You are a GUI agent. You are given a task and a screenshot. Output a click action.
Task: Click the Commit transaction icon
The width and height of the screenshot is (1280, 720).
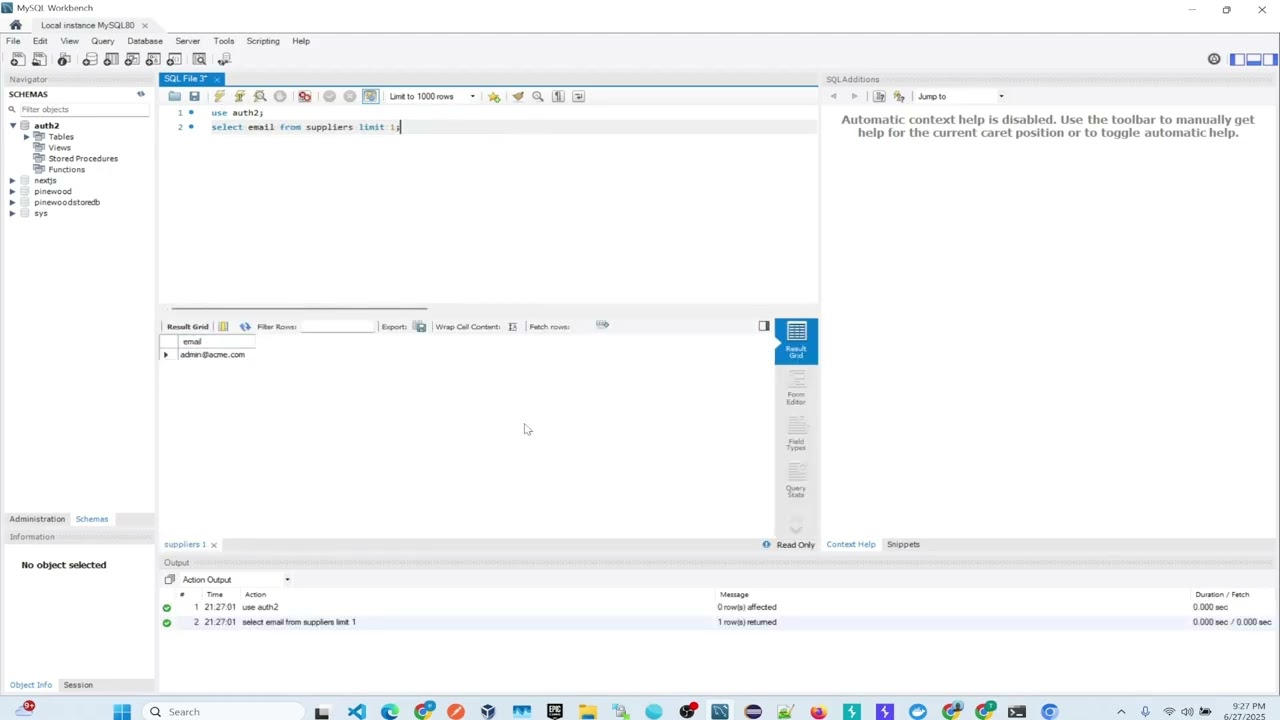(x=329, y=96)
